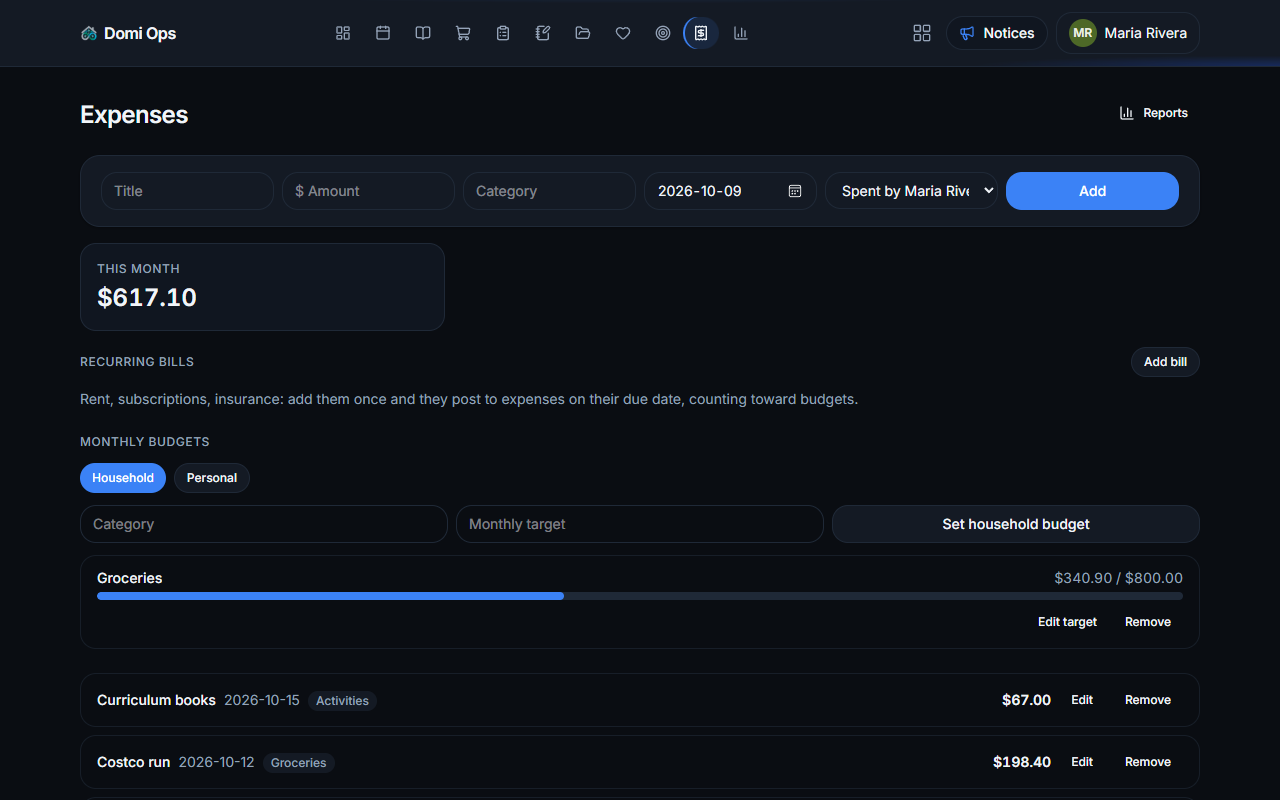
Task: Select the active receipt dollar expenses icon
Action: [701, 33]
